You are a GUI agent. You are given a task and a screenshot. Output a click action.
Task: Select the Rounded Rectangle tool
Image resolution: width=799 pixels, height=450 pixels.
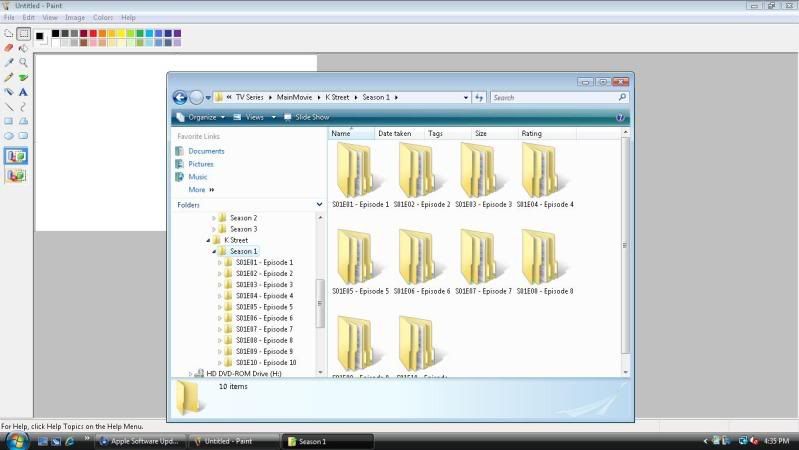pyautogui.click(x=23, y=136)
